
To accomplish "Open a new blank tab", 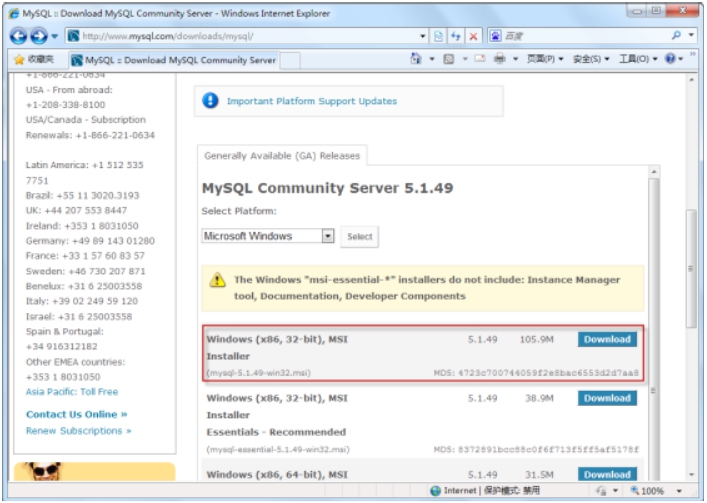I will pyautogui.click(x=290, y=60).
